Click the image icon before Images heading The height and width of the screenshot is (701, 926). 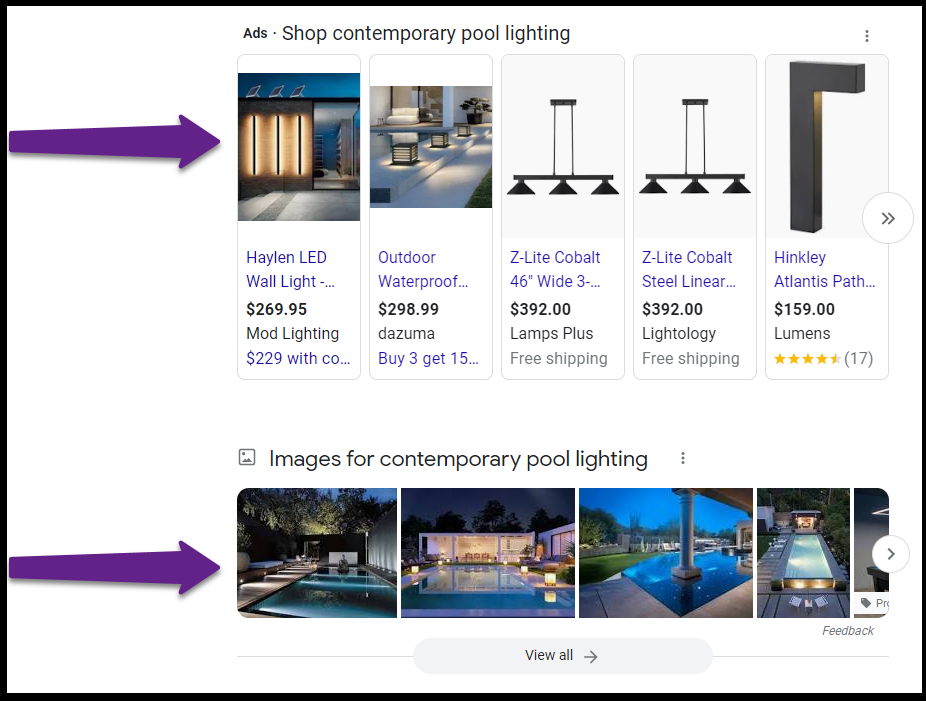tap(247, 457)
